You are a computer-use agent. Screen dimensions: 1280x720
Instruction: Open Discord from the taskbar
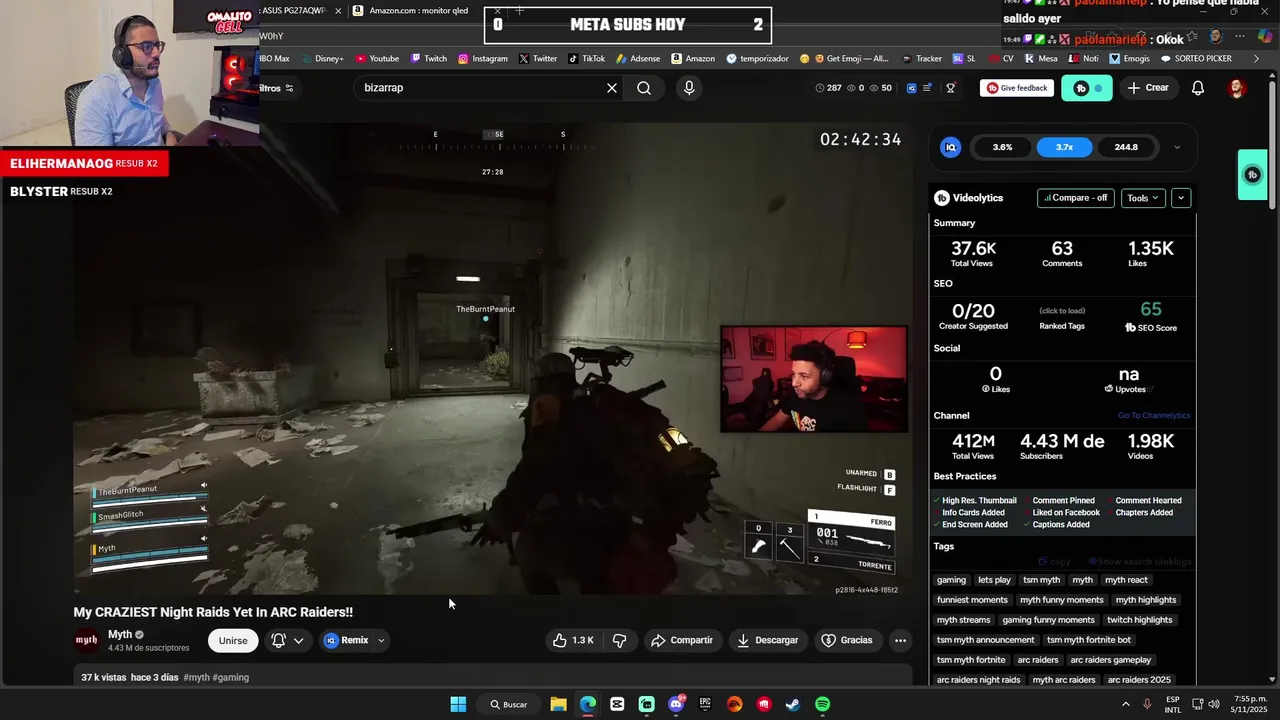[676, 704]
